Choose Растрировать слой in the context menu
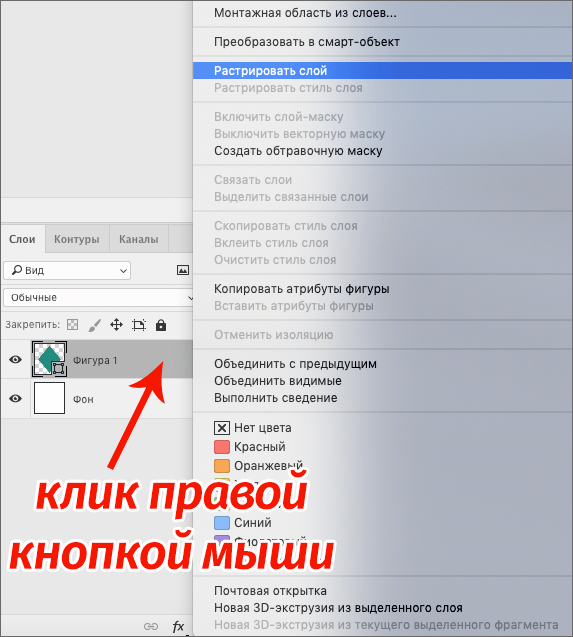Screen dimensions: 573x637 tap(382, 71)
